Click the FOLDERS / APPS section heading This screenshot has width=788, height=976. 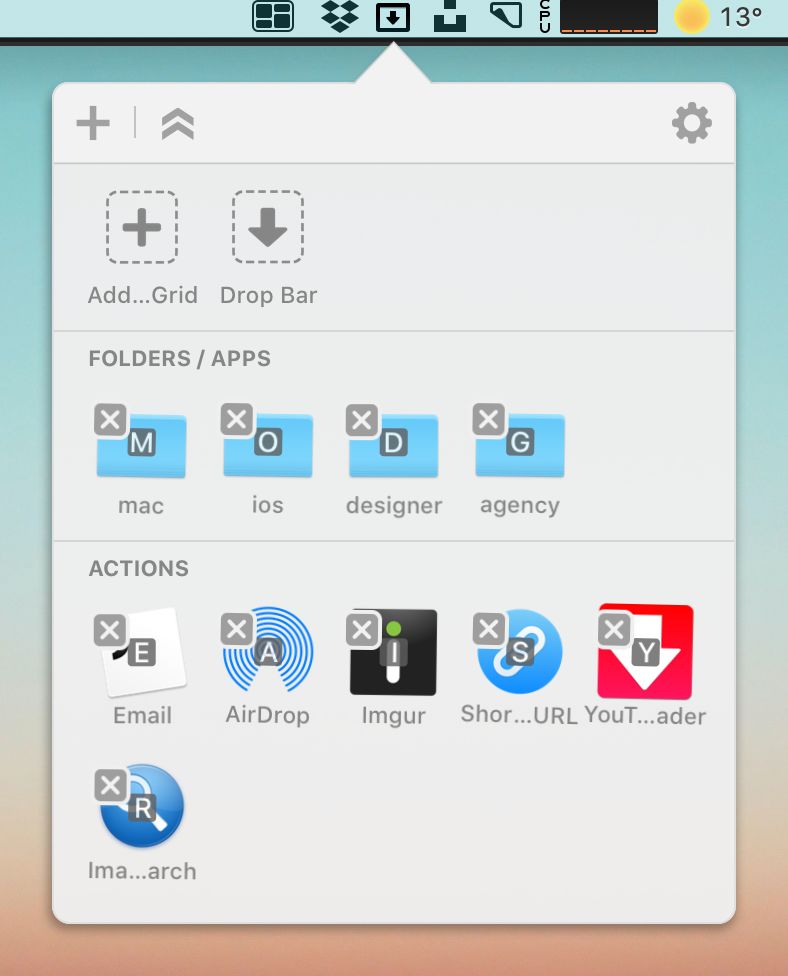180,359
